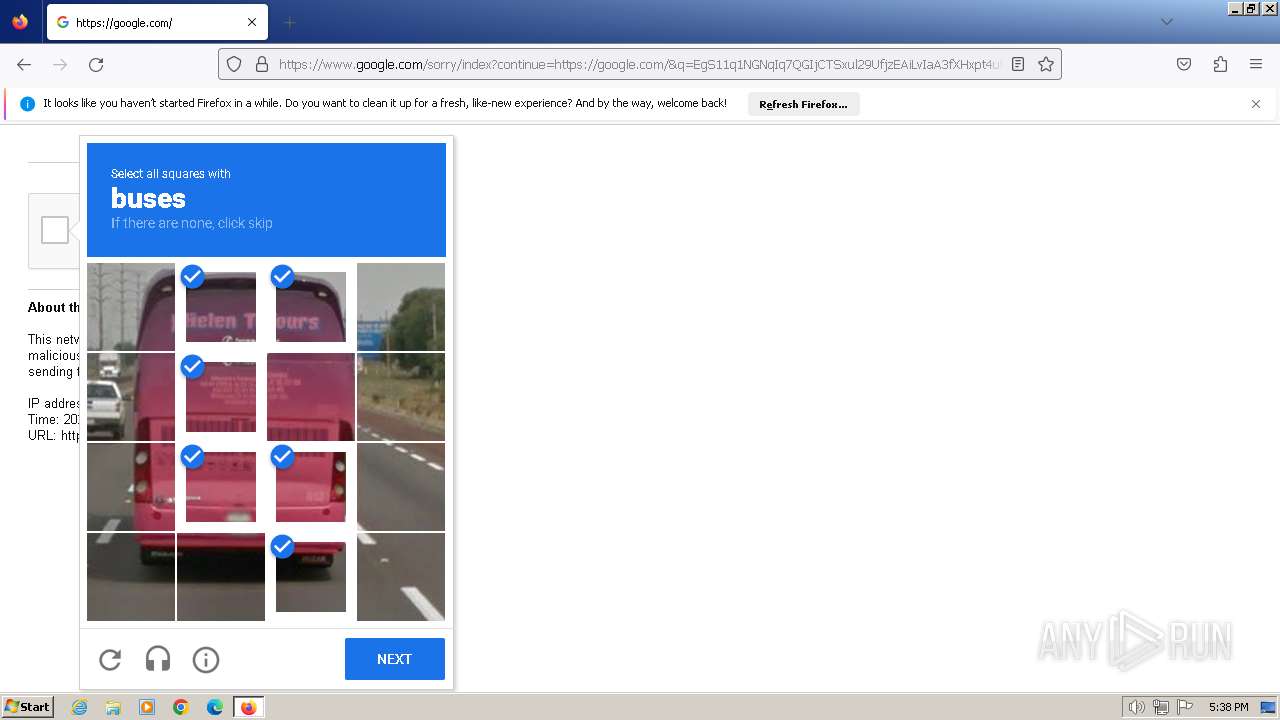Select the https://google.com/ tab
1280x720 pixels.
point(157,22)
